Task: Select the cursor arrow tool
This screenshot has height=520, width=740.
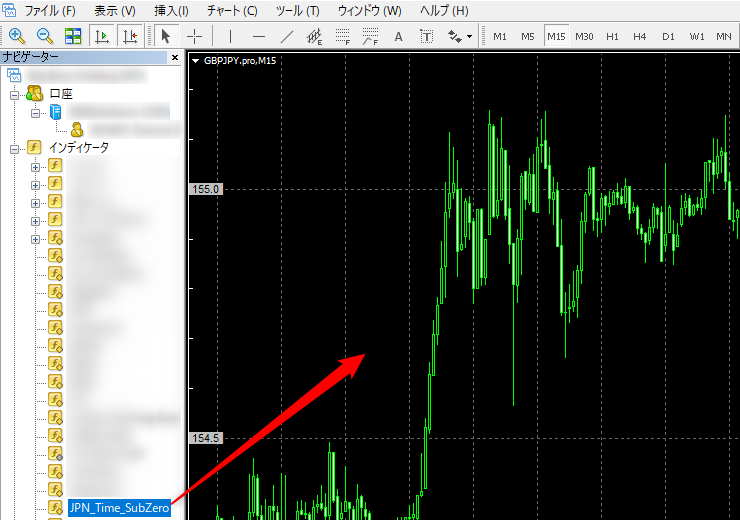Action: (x=166, y=36)
